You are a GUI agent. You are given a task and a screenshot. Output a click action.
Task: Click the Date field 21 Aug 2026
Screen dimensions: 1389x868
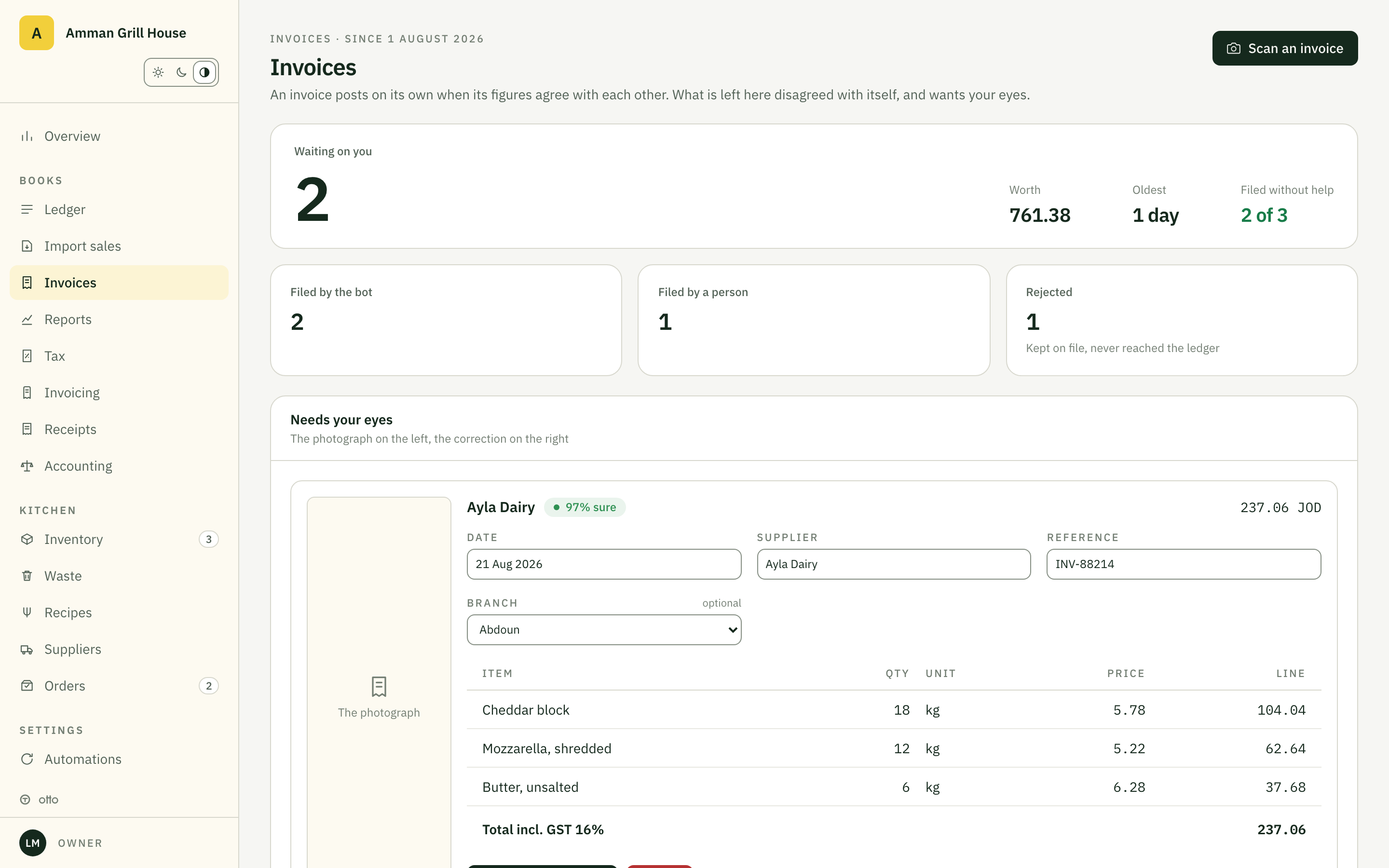pyautogui.click(x=604, y=564)
